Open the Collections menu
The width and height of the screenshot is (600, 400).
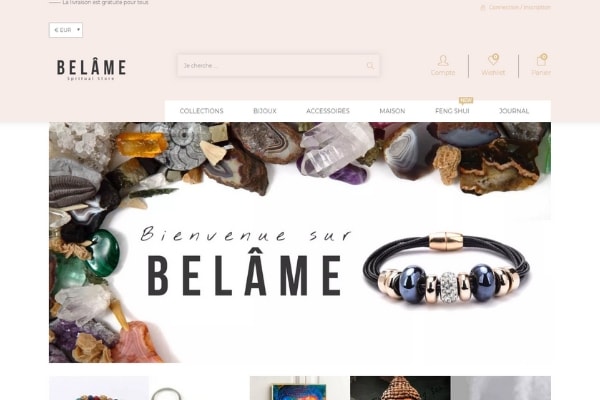tap(202, 111)
